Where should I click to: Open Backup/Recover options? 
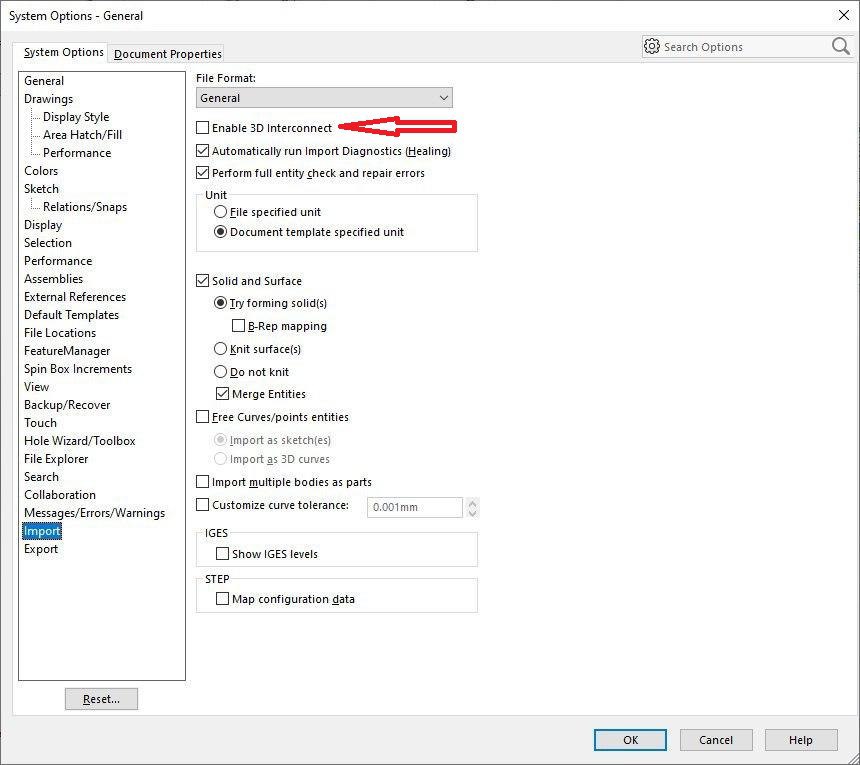point(67,405)
